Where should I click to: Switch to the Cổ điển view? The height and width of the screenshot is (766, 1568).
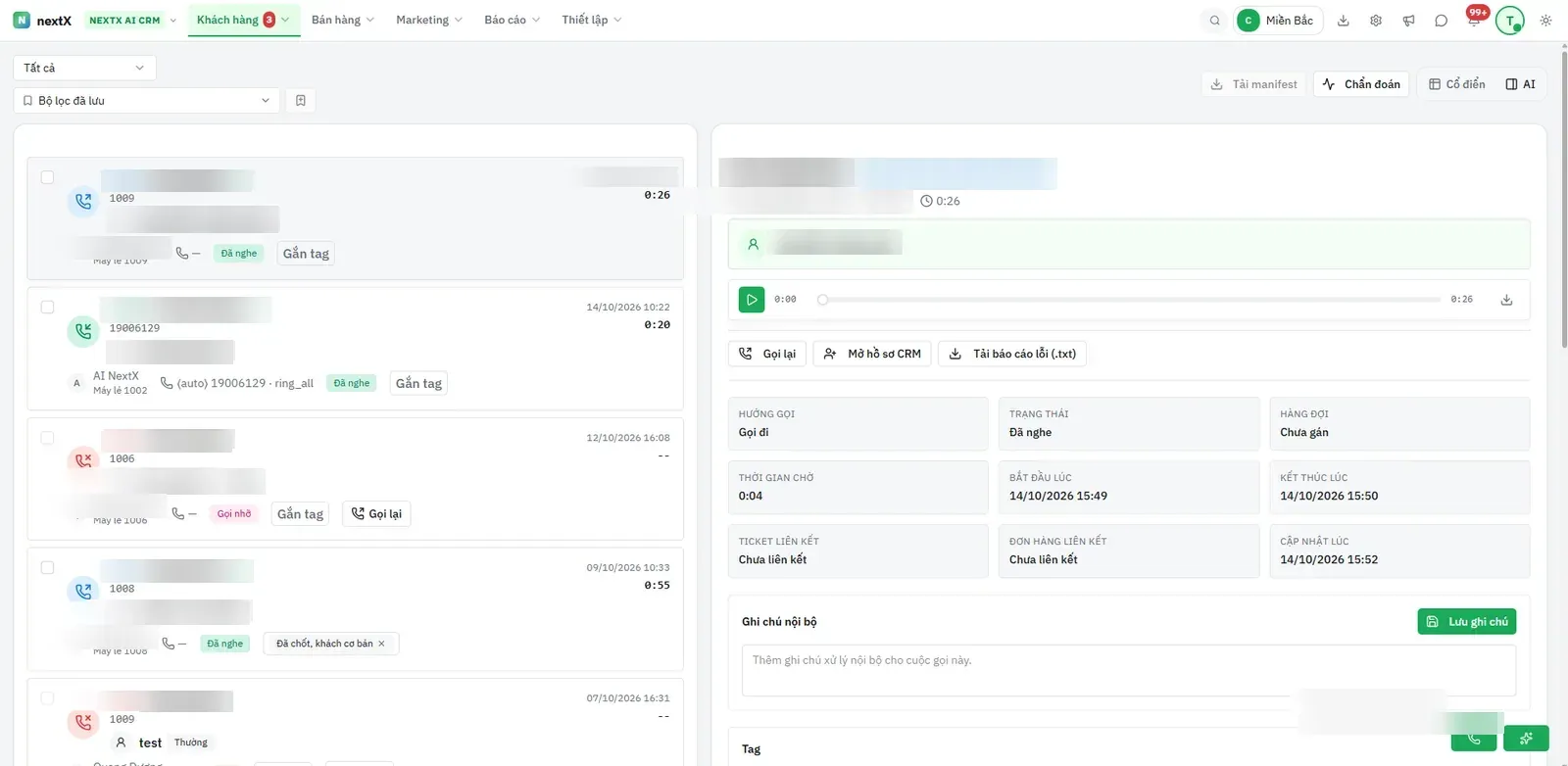tap(1456, 84)
